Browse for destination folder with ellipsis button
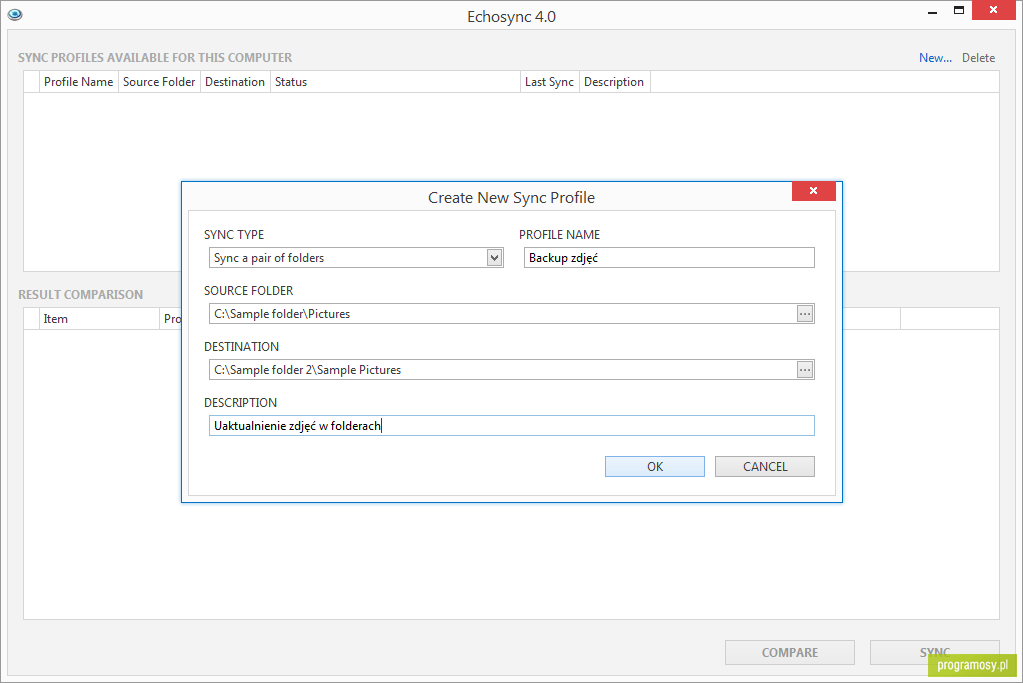Screen dimensions: 1023x683 click(804, 370)
